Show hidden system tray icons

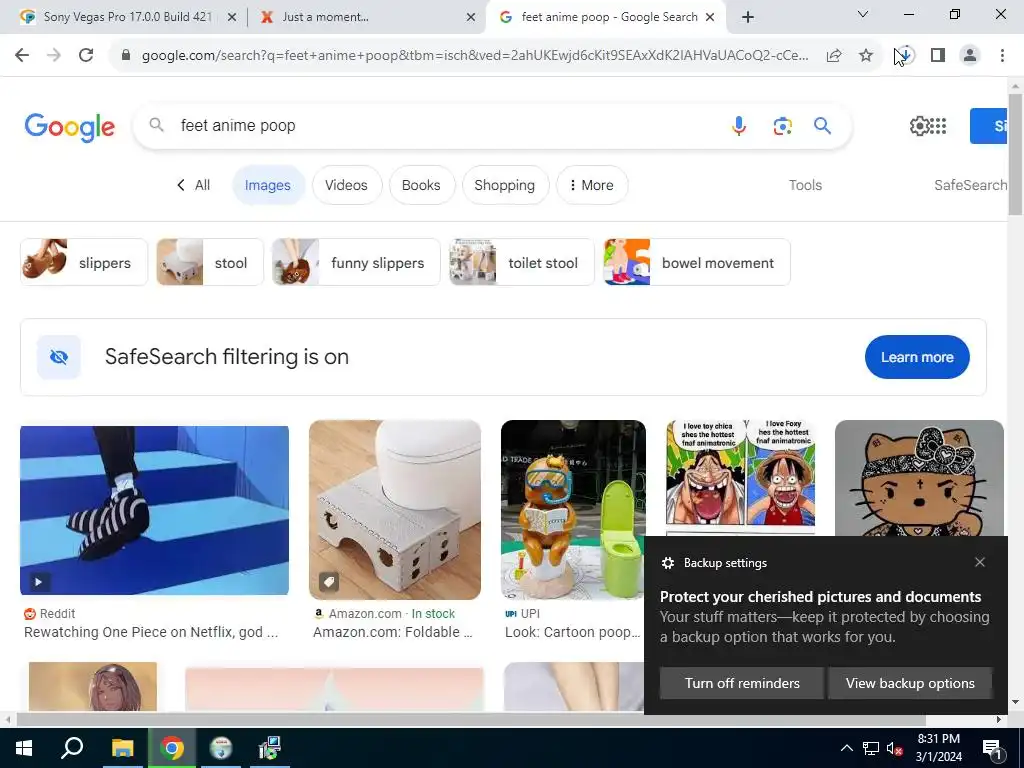[x=846, y=748]
